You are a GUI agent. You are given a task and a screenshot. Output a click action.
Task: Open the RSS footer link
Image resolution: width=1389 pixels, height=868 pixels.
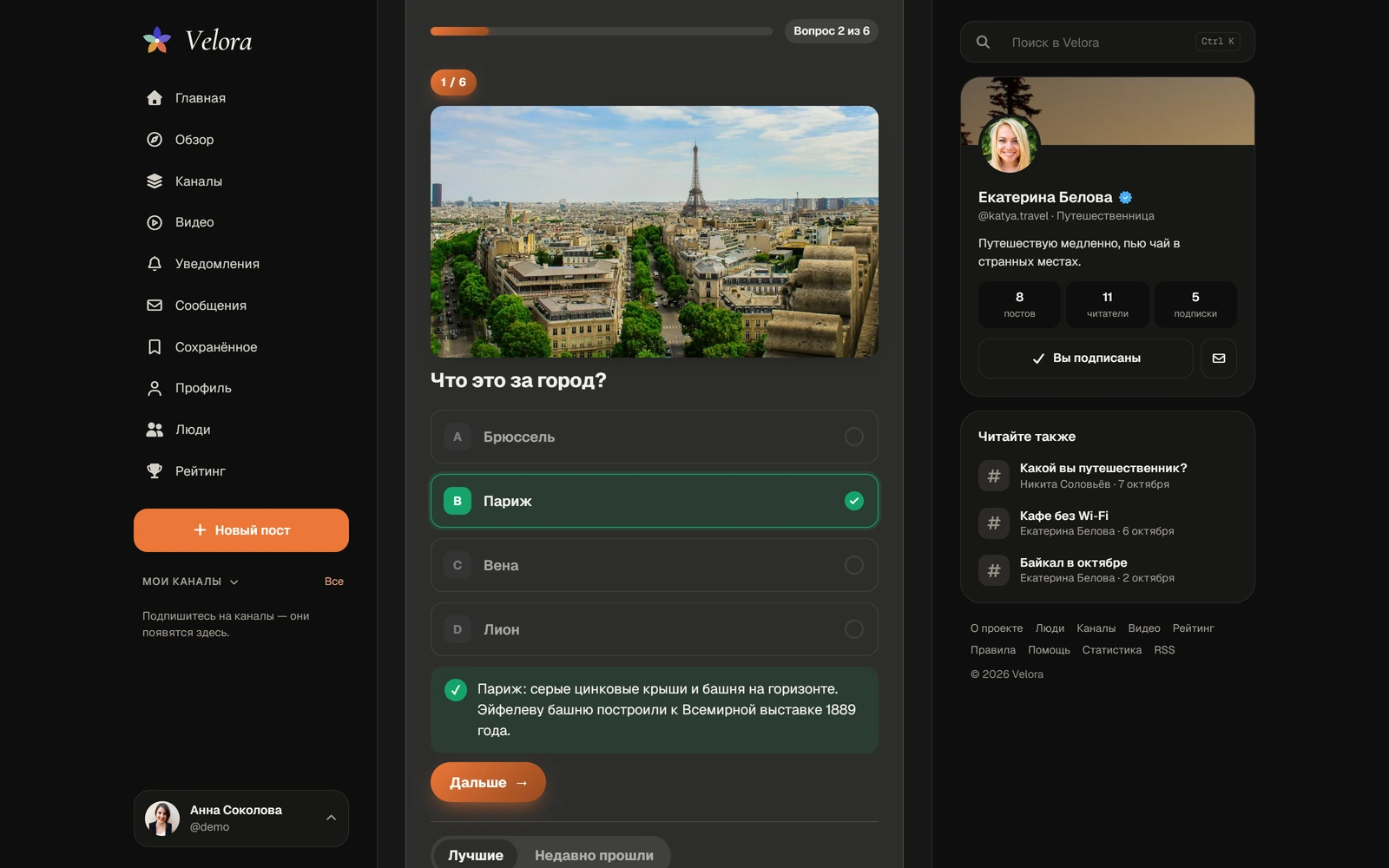(x=1164, y=650)
